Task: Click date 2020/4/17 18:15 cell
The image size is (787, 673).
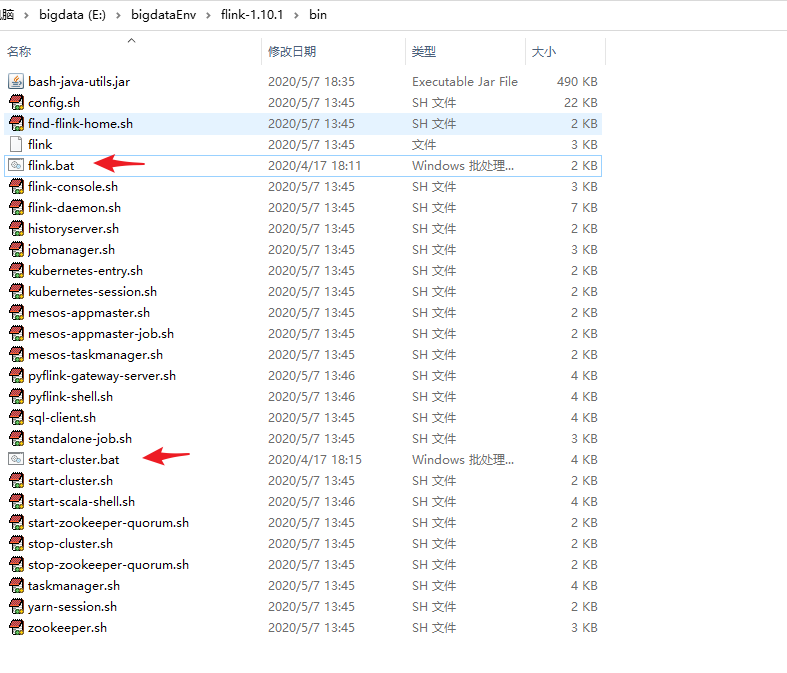Action: point(315,460)
